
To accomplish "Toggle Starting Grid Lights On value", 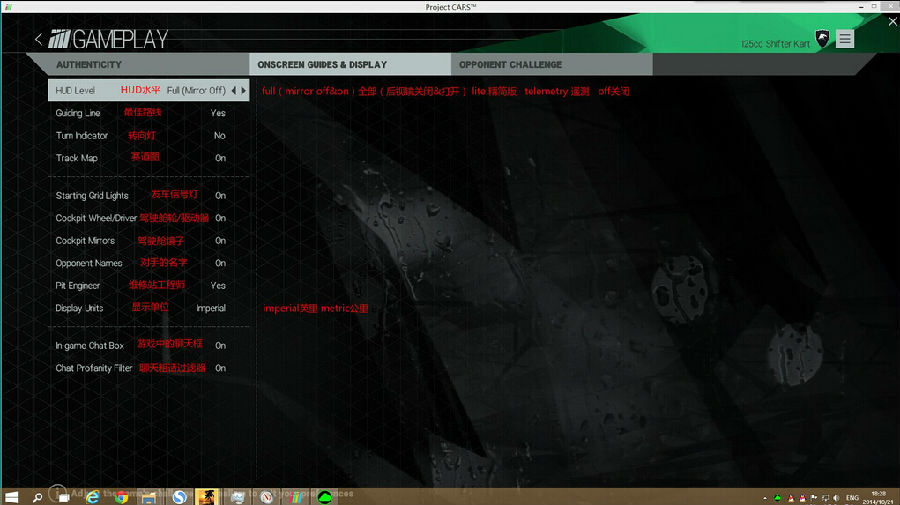I will coord(220,195).
